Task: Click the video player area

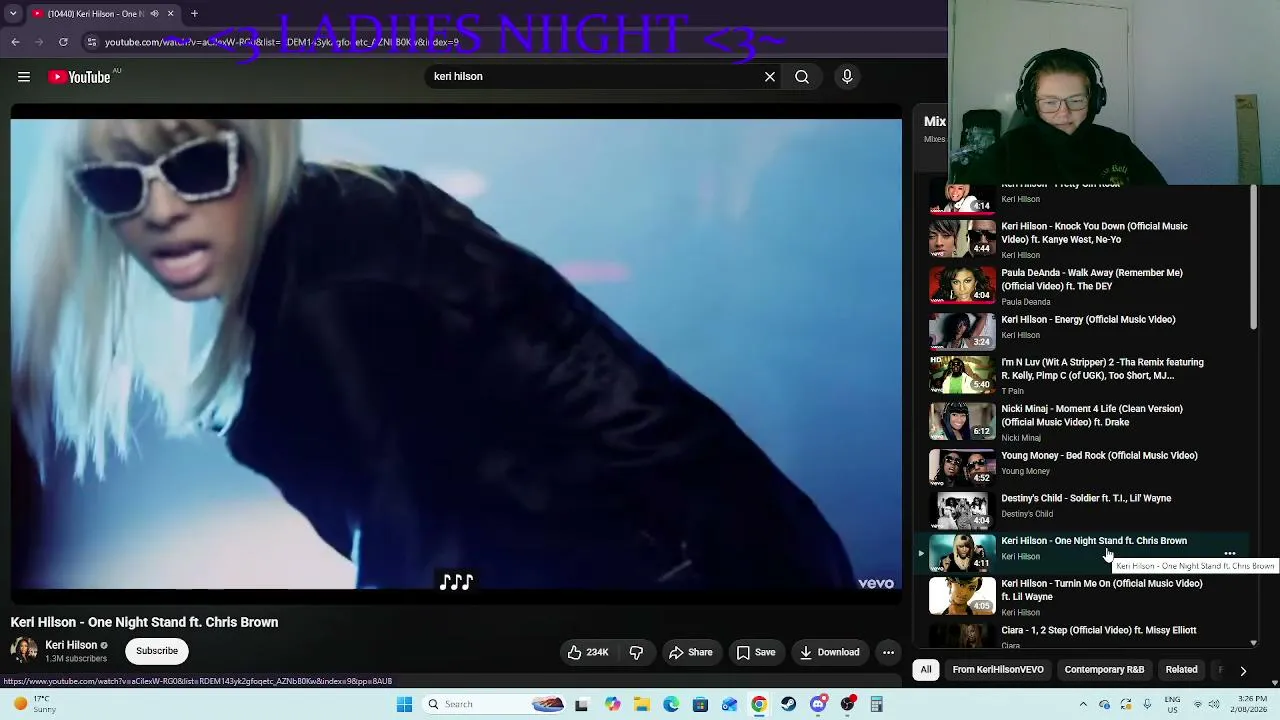Action: (456, 355)
